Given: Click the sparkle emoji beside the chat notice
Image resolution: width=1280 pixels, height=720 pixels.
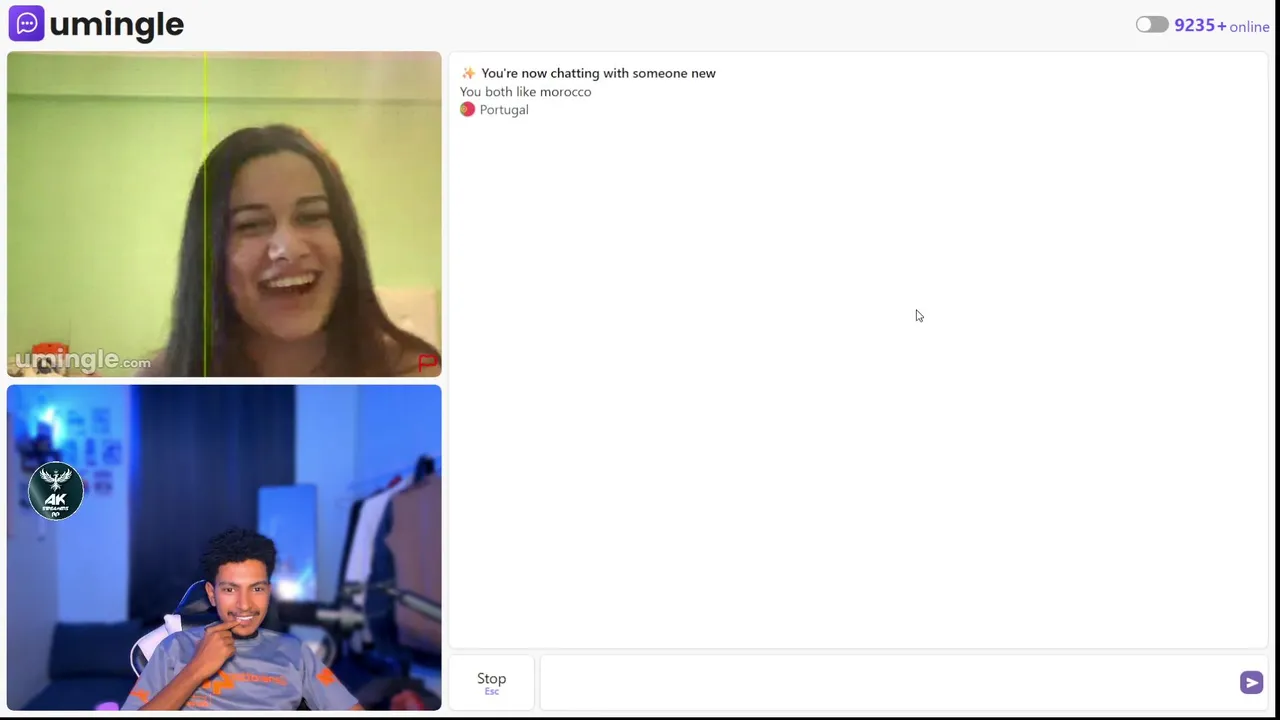Looking at the screenshot, I should [x=468, y=73].
